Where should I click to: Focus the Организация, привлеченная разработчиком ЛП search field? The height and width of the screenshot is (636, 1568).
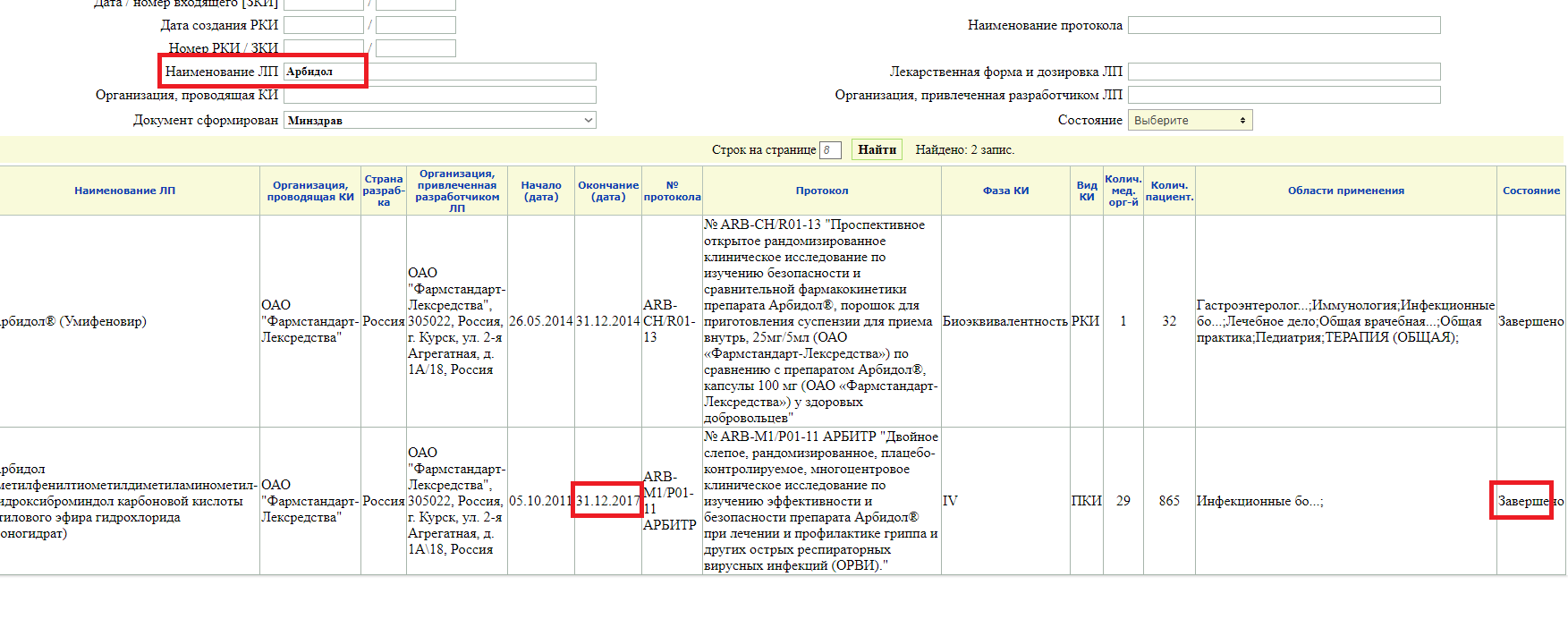pyautogui.click(x=1284, y=95)
